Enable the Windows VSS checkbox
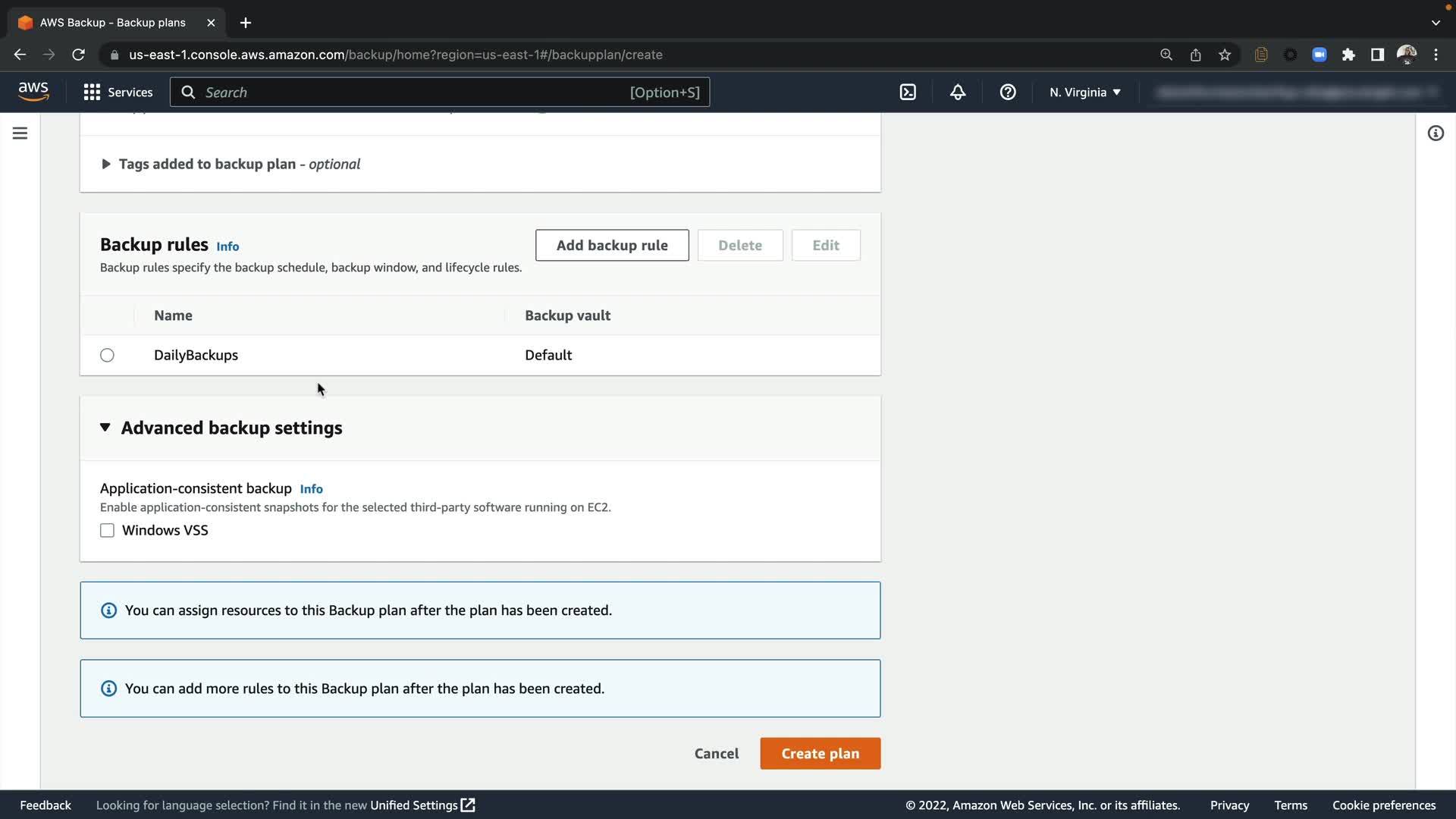 click(107, 531)
